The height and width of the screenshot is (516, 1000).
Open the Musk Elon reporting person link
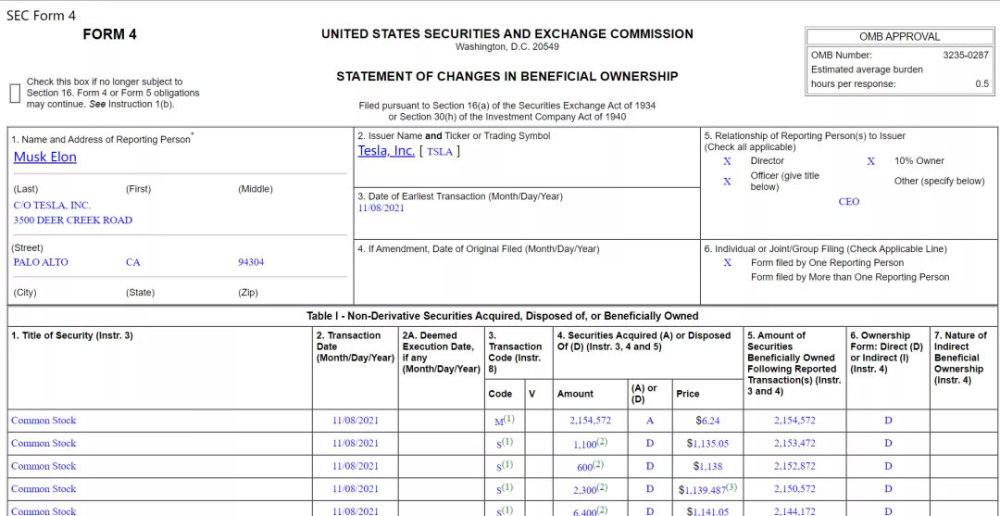click(x=45, y=157)
